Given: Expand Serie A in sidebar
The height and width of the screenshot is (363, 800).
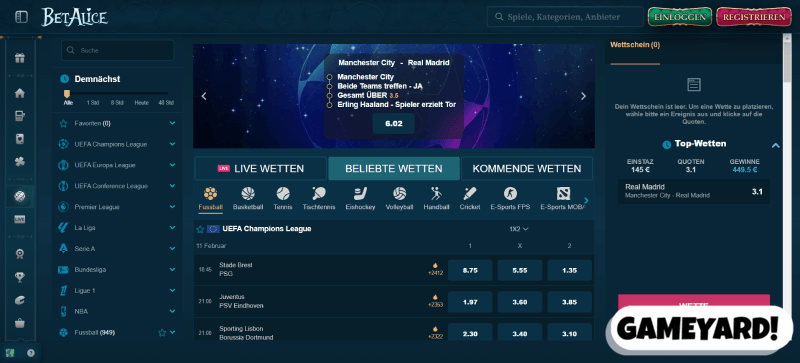Looking at the screenshot, I should tap(172, 248).
